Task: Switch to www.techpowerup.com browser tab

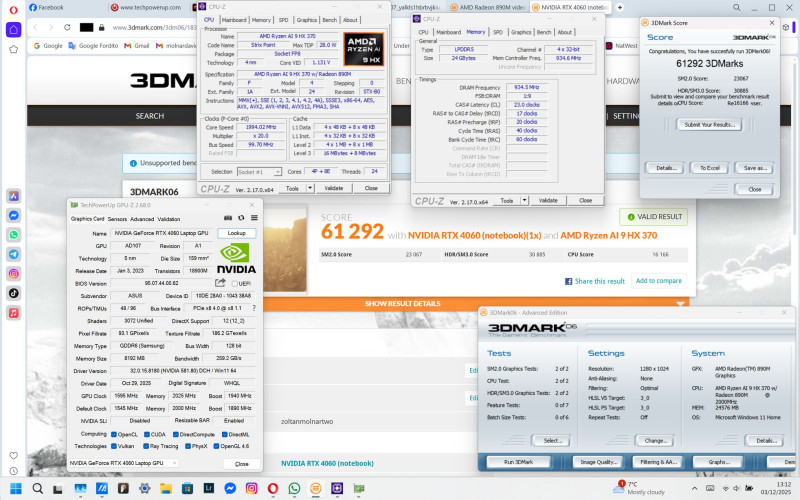Action: [x=149, y=8]
